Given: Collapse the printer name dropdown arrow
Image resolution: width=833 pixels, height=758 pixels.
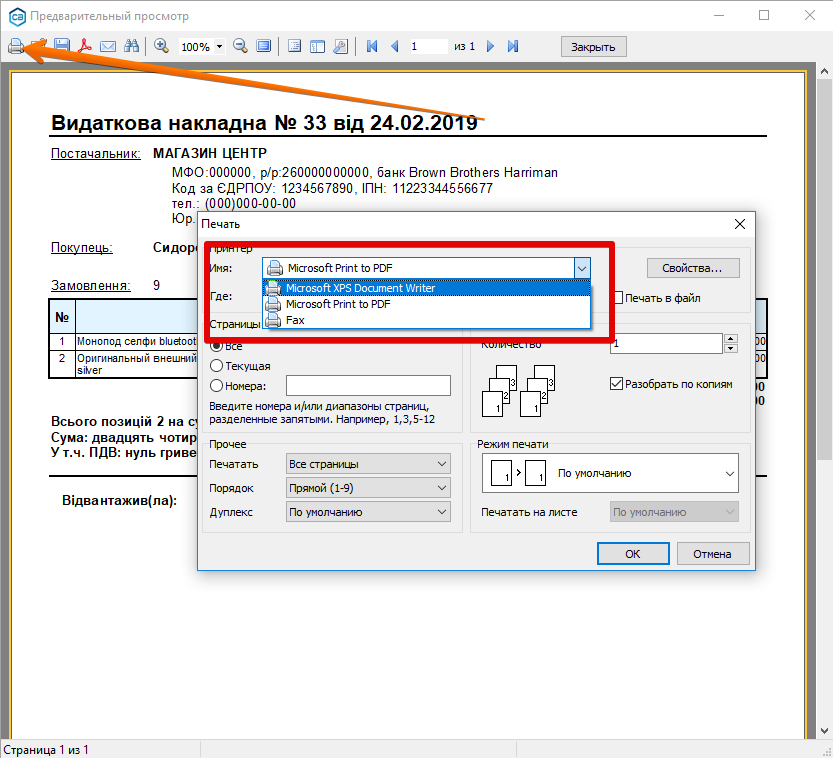Looking at the screenshot, I should pos(582,268).
